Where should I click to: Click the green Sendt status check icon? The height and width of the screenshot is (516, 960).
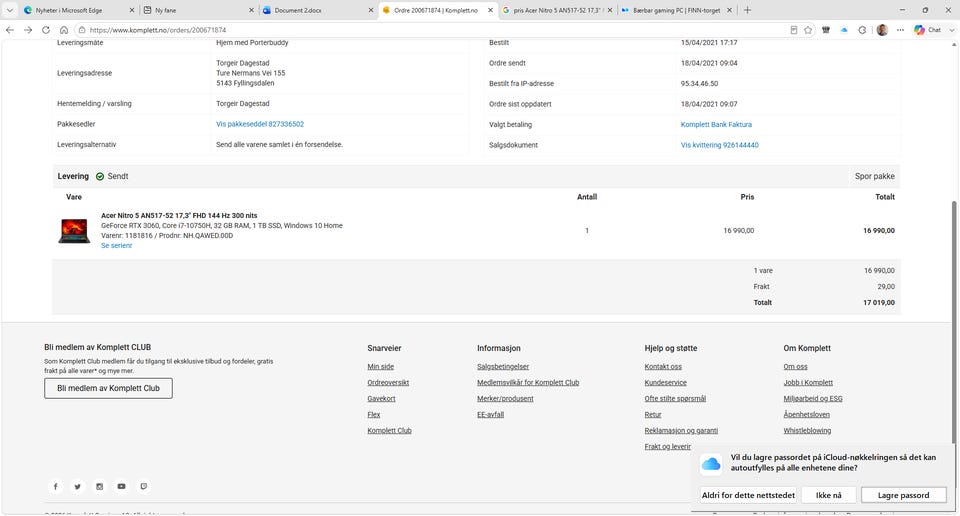point(100,176)
